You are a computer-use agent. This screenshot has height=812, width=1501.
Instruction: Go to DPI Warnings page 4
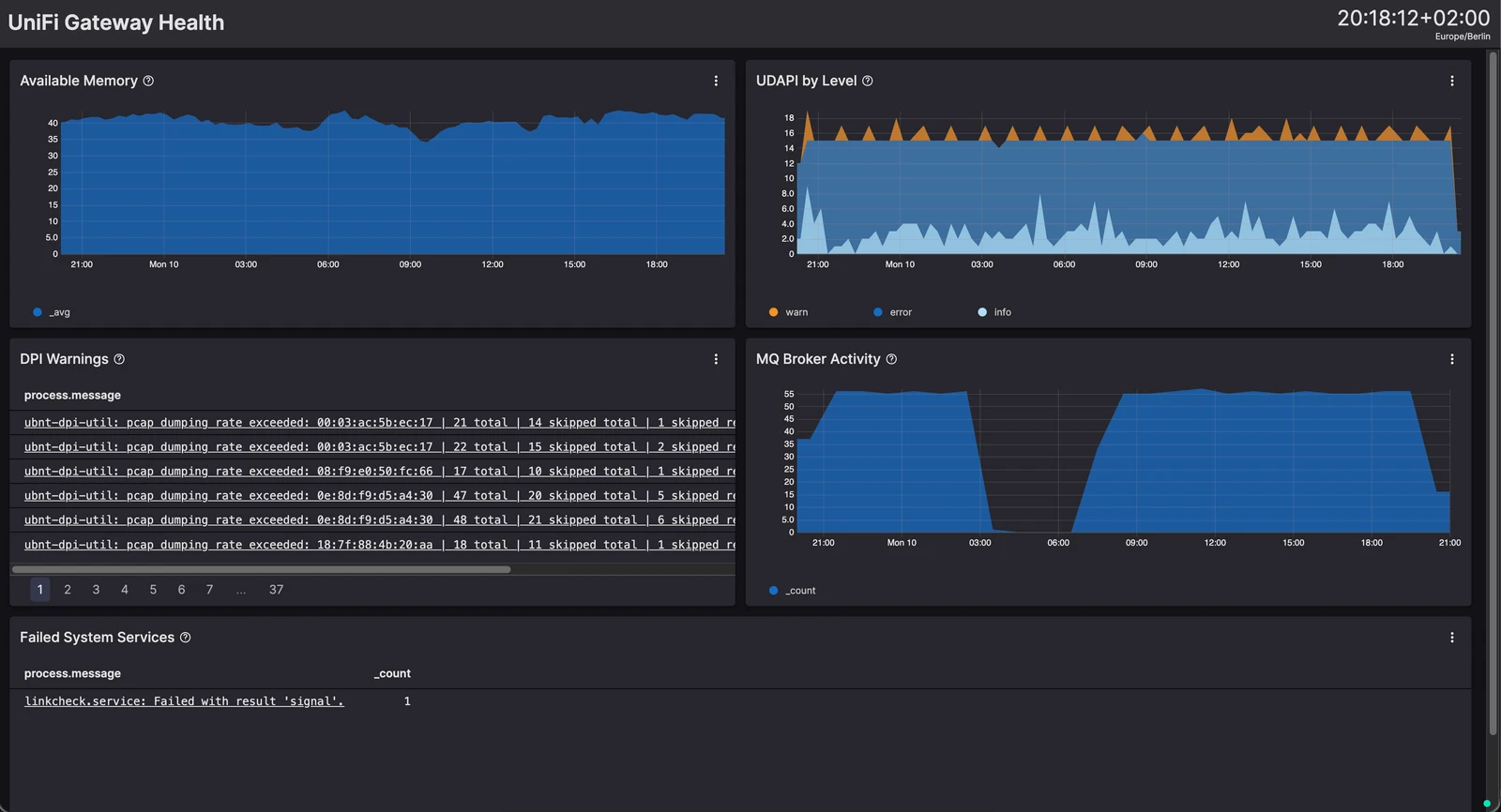pos(125,590)
